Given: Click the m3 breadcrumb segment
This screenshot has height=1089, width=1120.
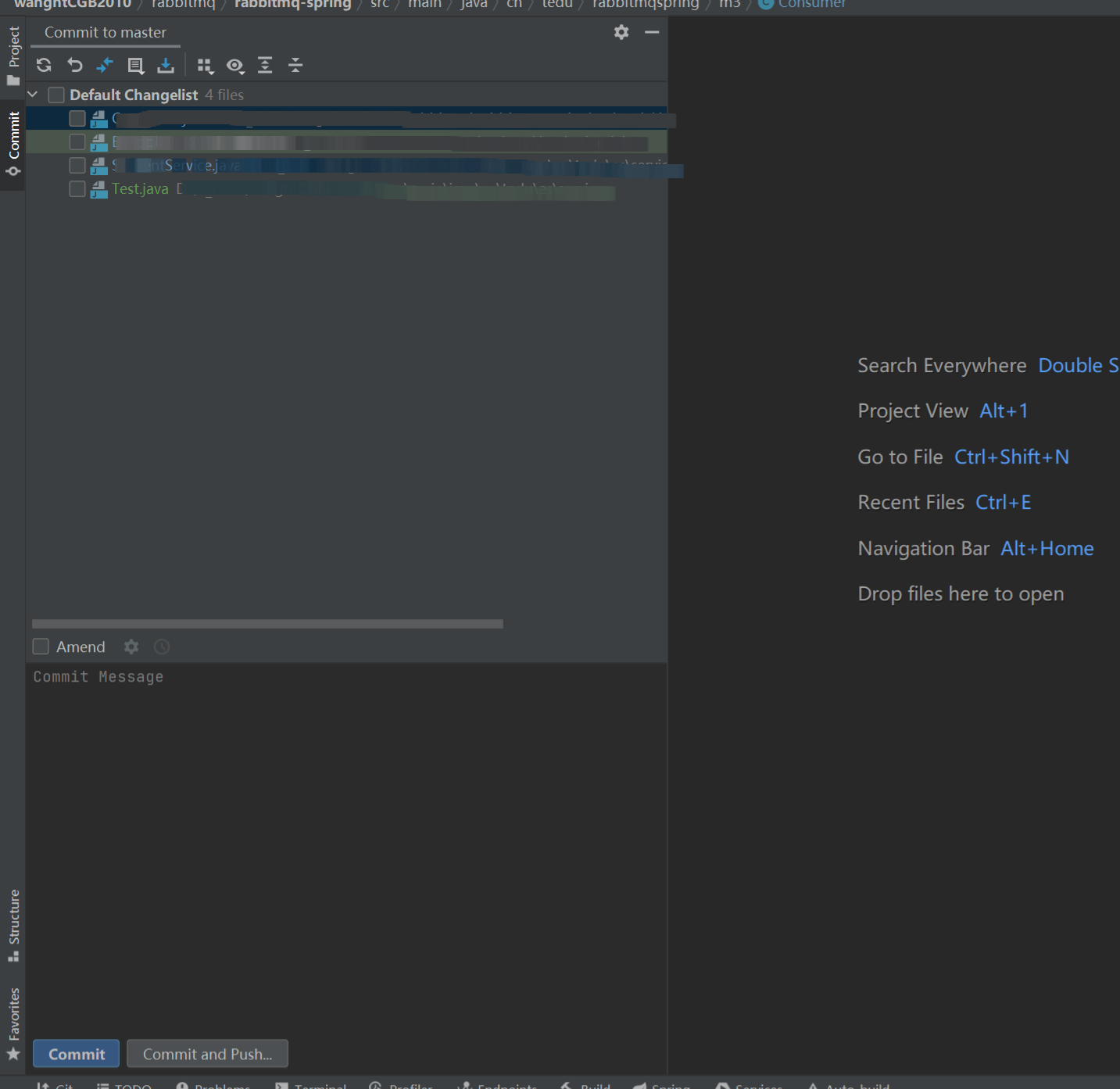Looking at the screenshot, I should point(729,4).
